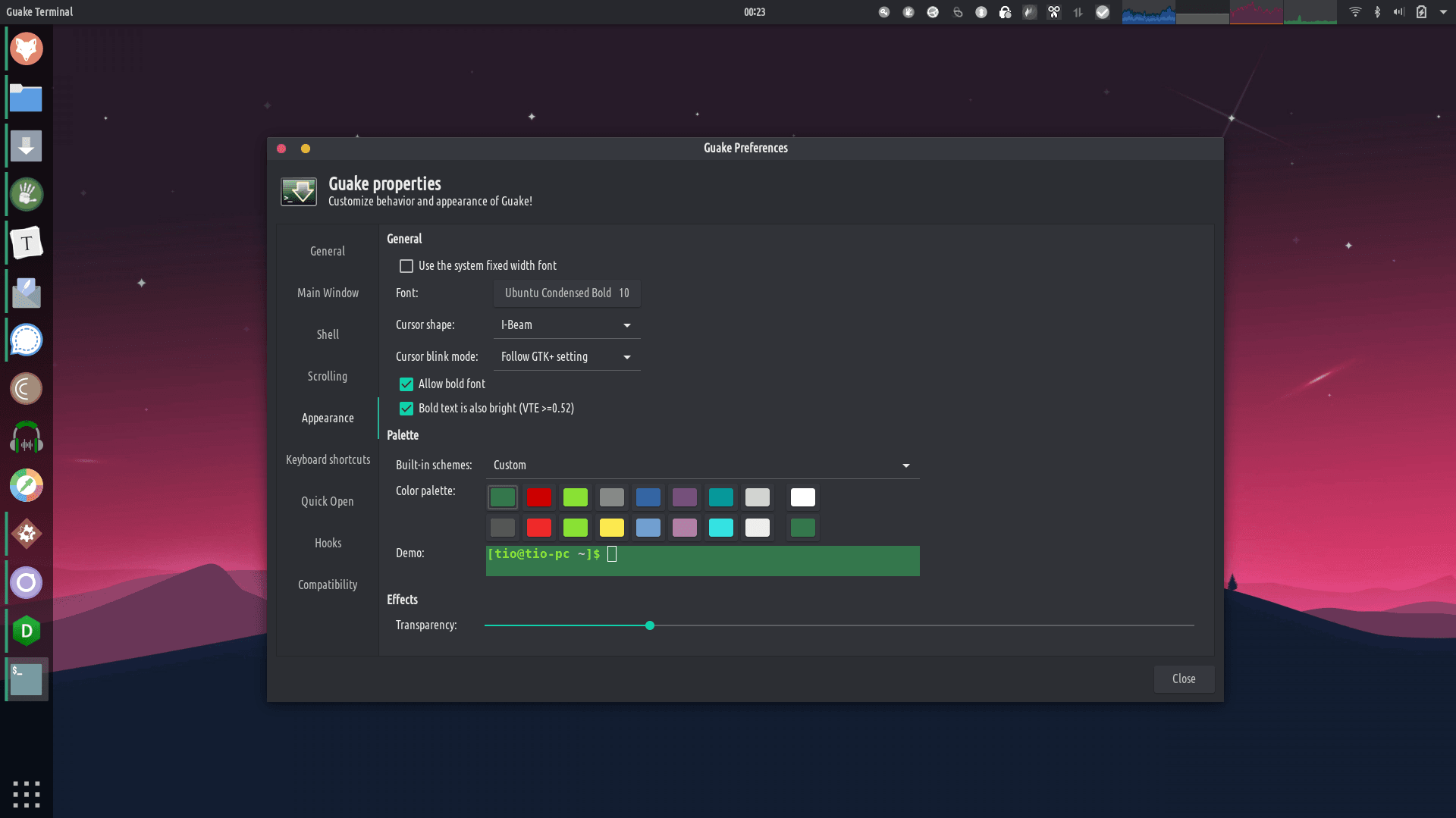The image size is (1456, 818).
Task: Click the purple swatch in first palette row
Action: (x=685, y=497)
